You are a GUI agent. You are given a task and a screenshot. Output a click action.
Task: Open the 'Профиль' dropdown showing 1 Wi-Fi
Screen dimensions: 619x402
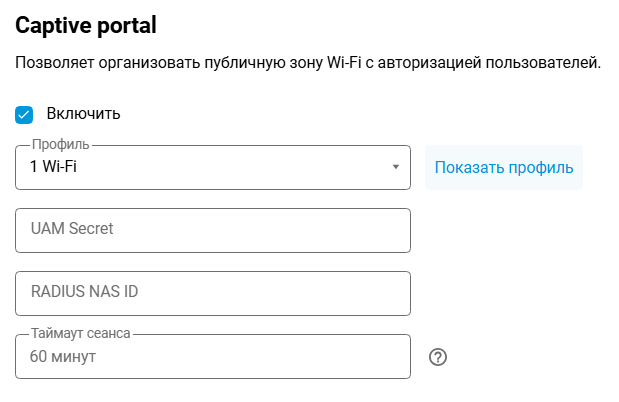coord(213,167)
